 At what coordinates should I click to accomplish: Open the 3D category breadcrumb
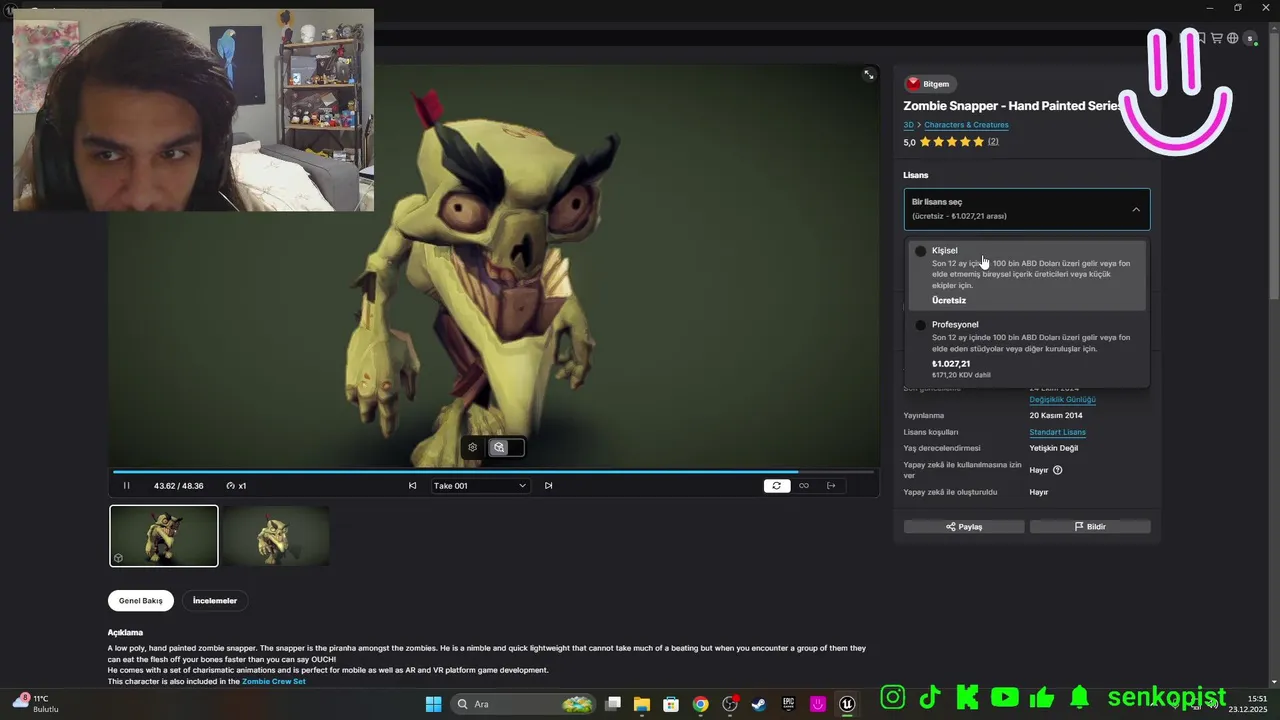[x=909, y=125]
